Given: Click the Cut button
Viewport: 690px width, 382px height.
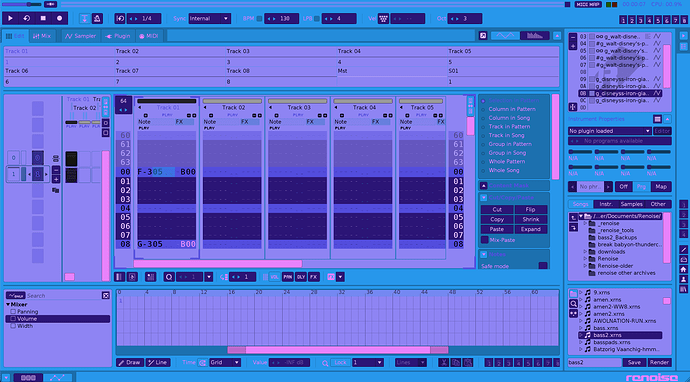Looking at the screenshot, I should (x=497, y=210).
